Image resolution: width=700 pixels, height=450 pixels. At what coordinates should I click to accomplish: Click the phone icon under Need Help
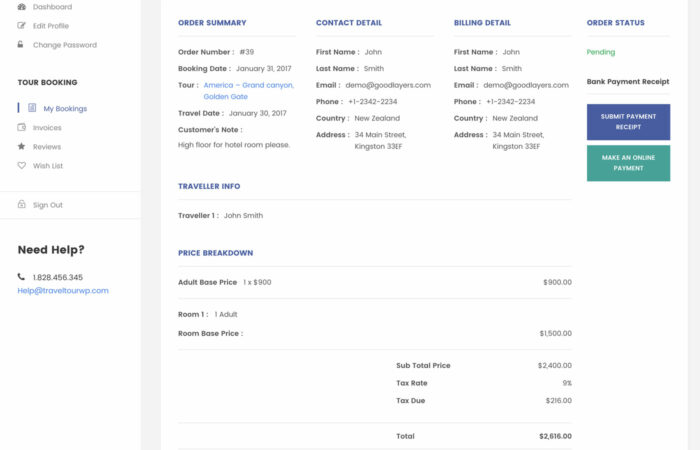coord(22,277)
